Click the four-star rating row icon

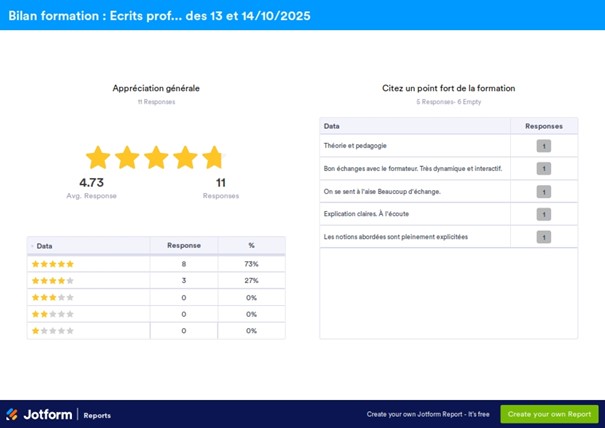[x=53, y=281]
